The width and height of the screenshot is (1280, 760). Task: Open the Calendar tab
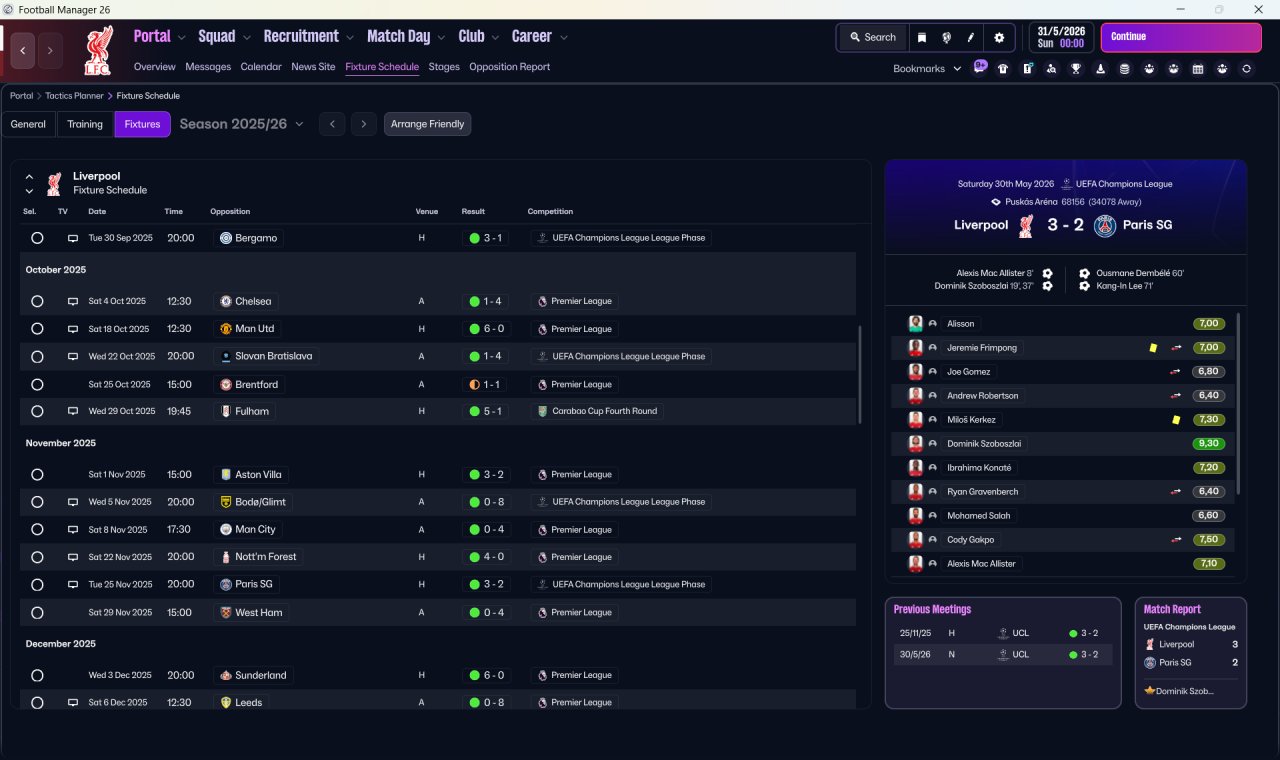click(x=261, y=67)
